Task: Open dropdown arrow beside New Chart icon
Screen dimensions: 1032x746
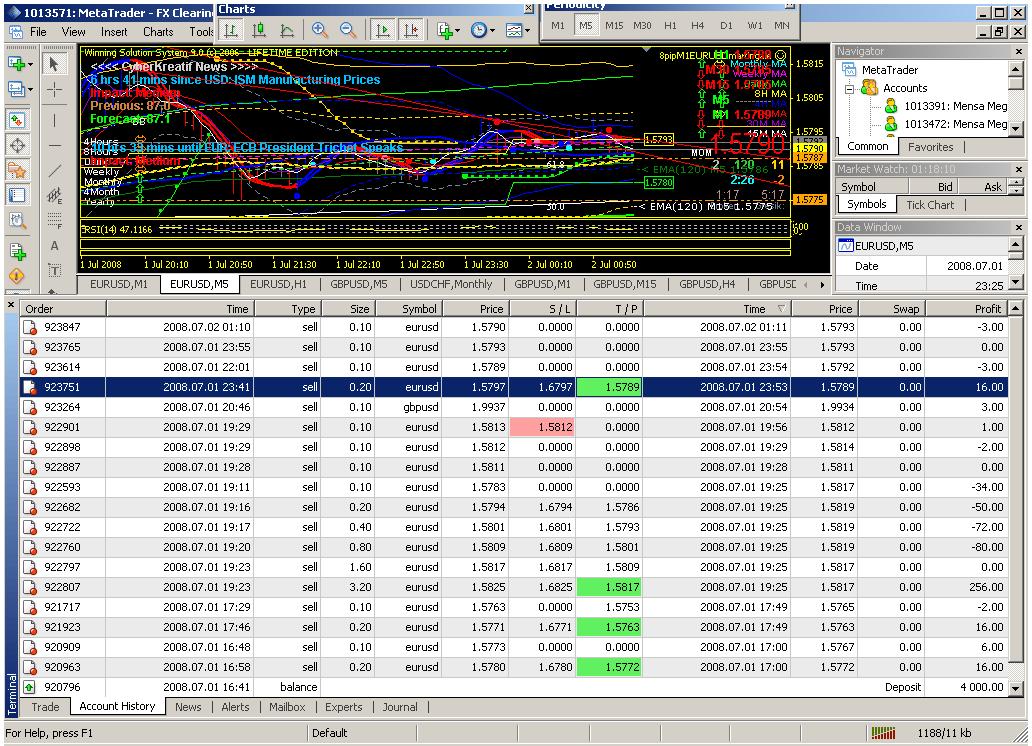Action: 31,65
